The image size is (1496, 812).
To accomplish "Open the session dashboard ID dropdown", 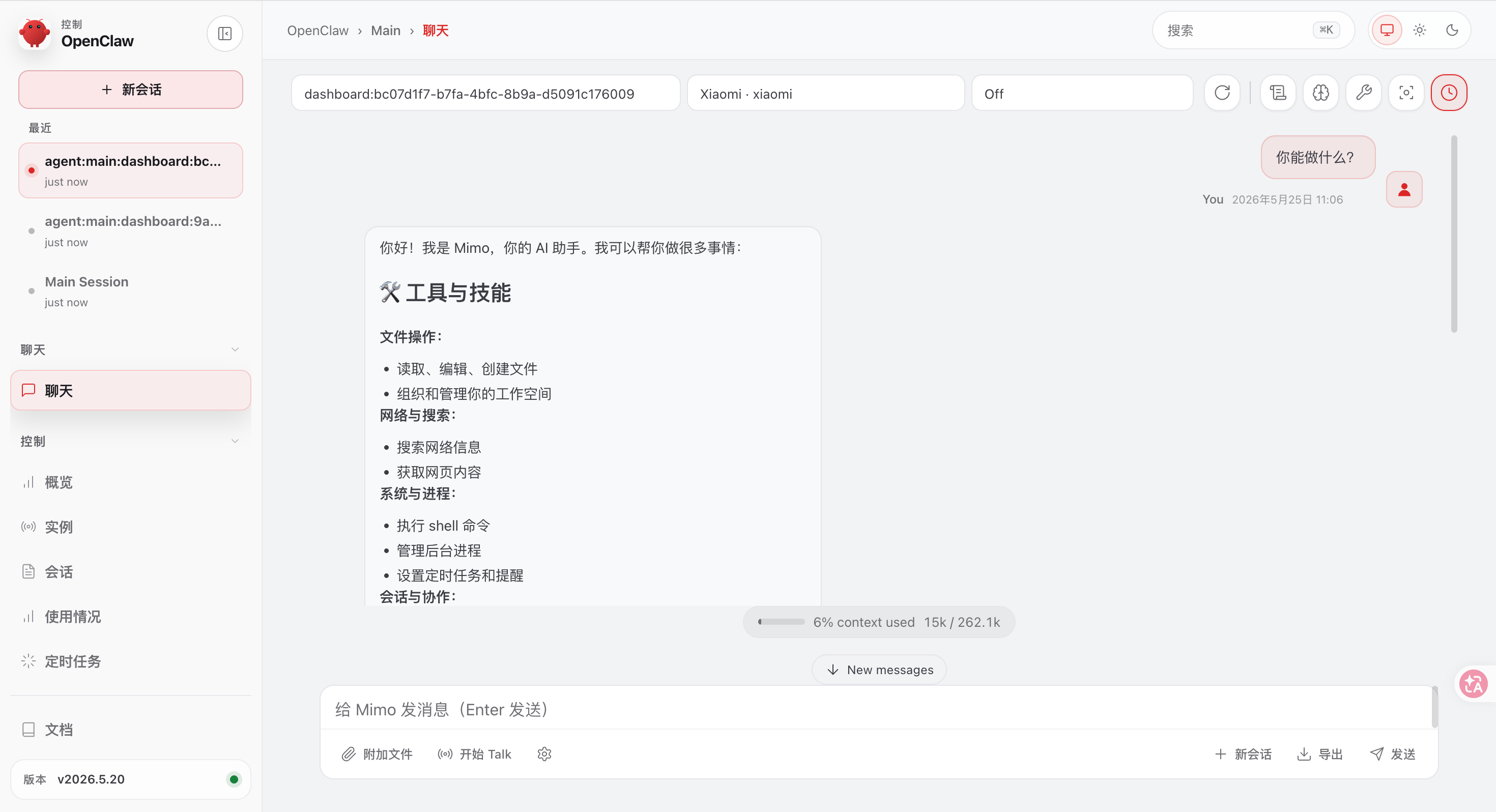I will click(485, 93).
